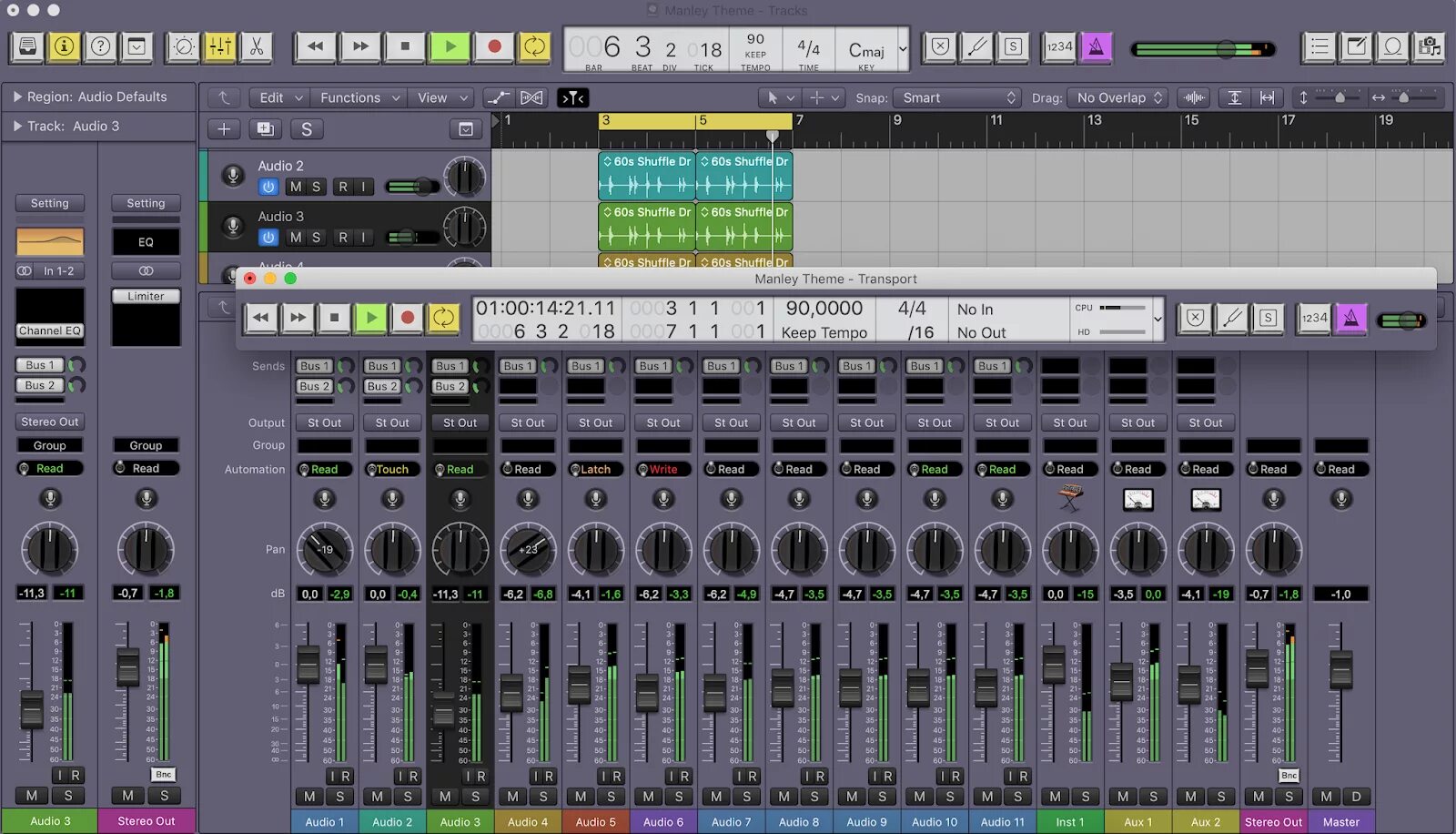Open the Editors scissors button
This screenshot has height=834, width=1456.
coord(257,46)
